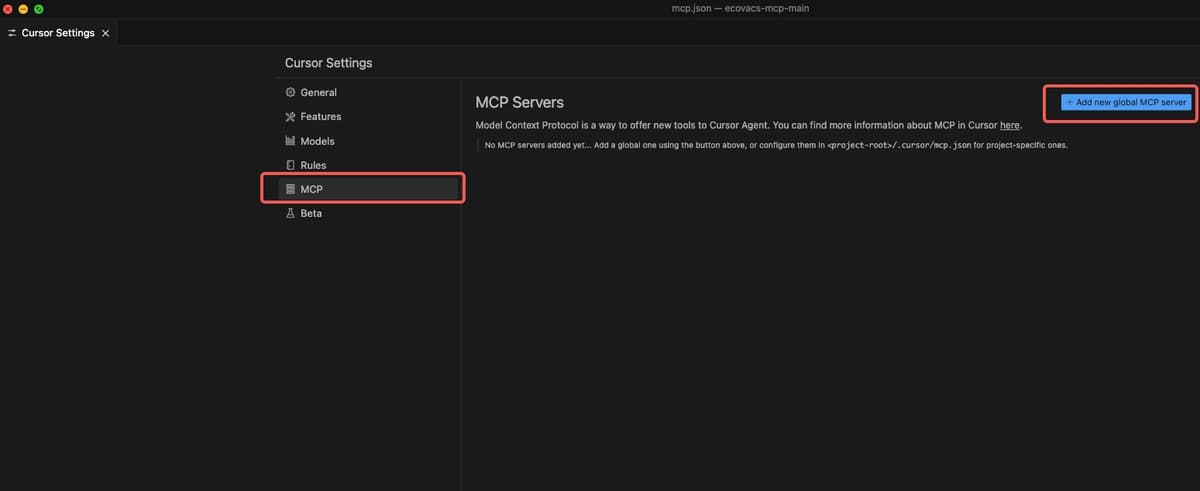1200x491 pixels.
Task: Click the book icon beside Rules
Action: point(291,165)
